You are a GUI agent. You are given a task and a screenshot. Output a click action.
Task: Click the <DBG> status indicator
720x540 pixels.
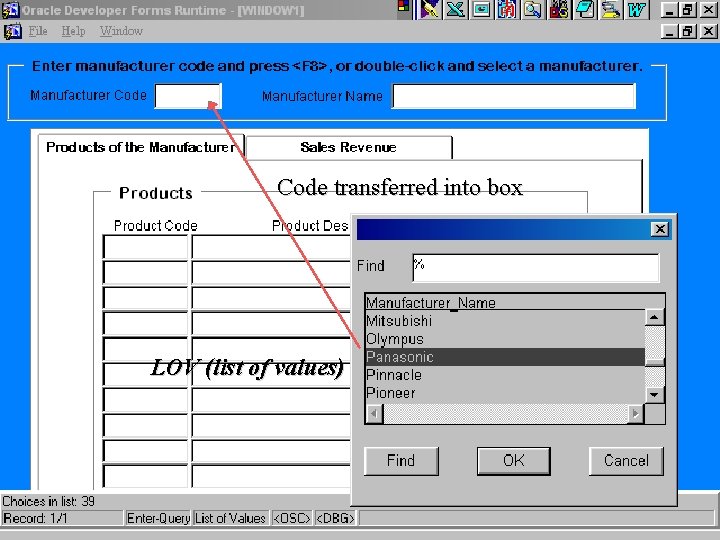(x=335, y=518)
